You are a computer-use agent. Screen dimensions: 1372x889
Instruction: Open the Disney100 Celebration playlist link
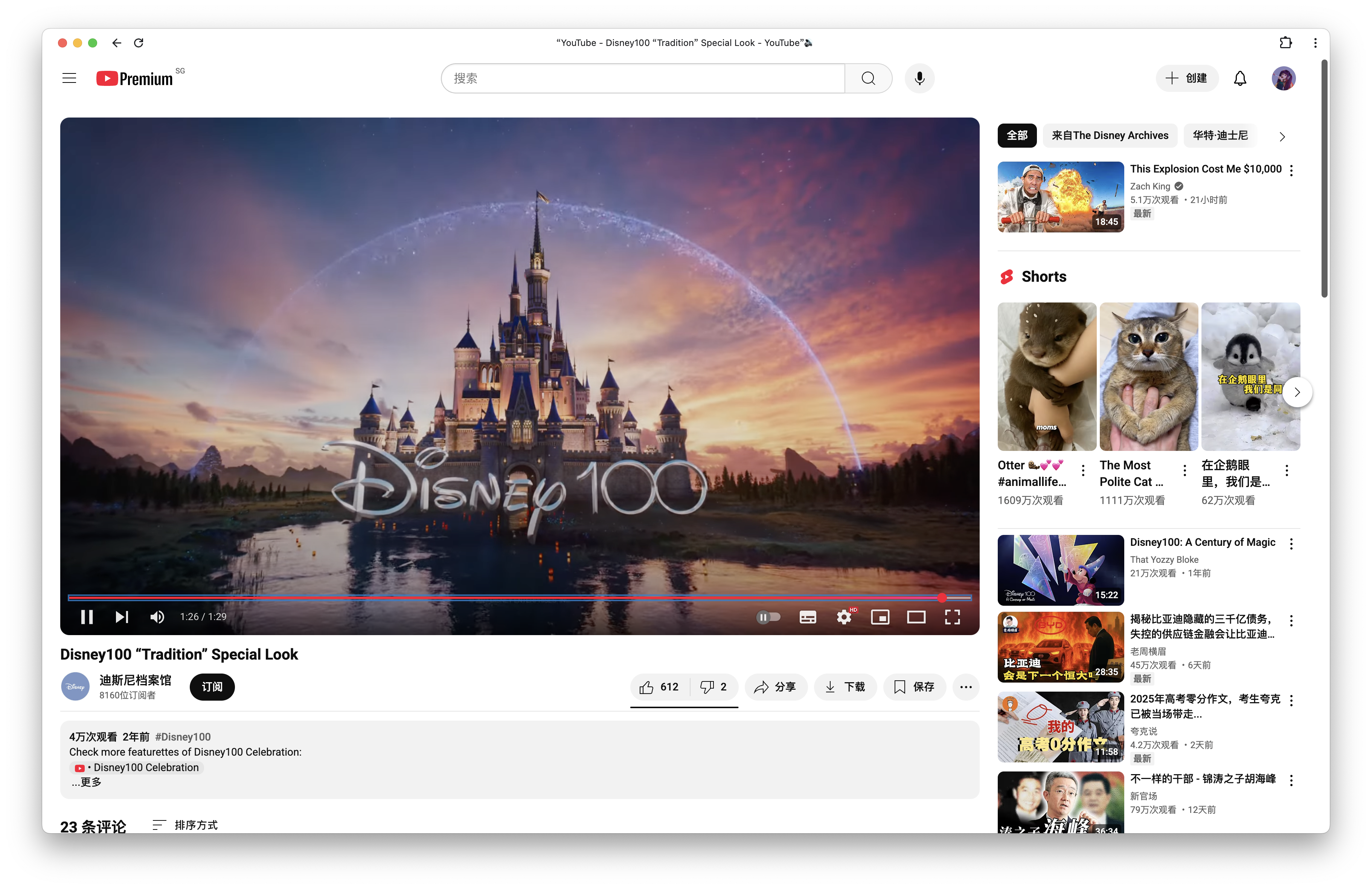coord(137,767)
